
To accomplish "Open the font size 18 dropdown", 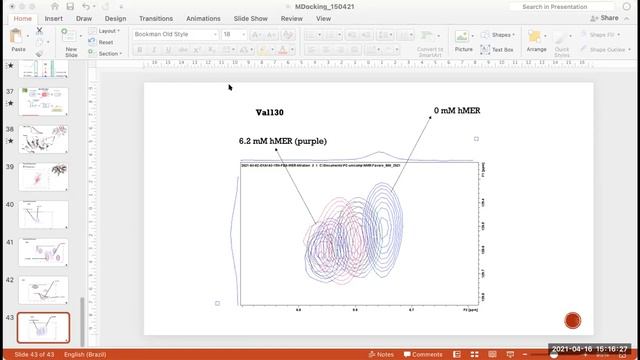I will click(244, 35).
